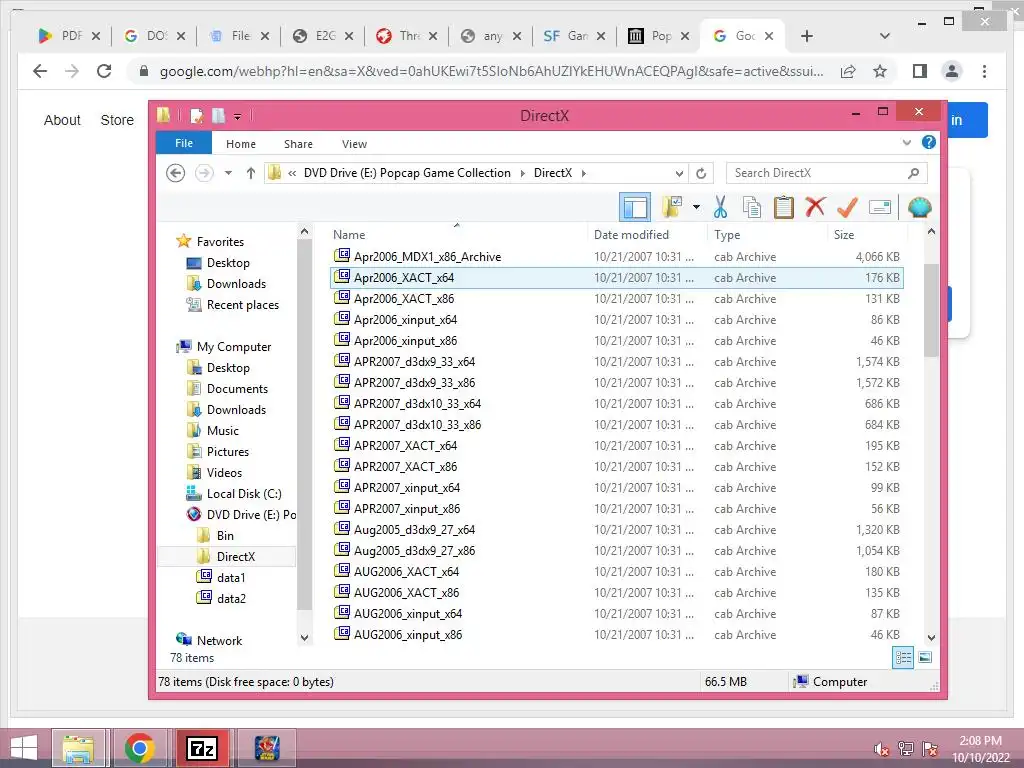The width and height of the screenshot is (1024, 768).
Task: Click the DirectX breadcrumb segment
Action: 552,173
